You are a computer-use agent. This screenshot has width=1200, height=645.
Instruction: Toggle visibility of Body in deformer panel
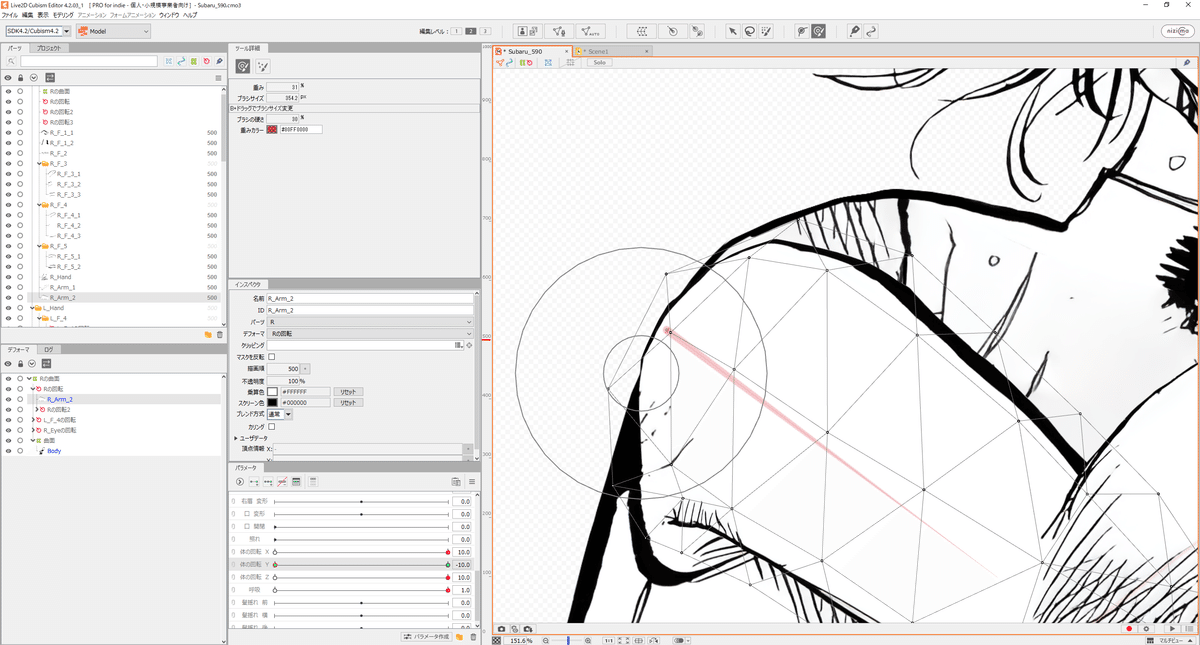tap(8, 451)
